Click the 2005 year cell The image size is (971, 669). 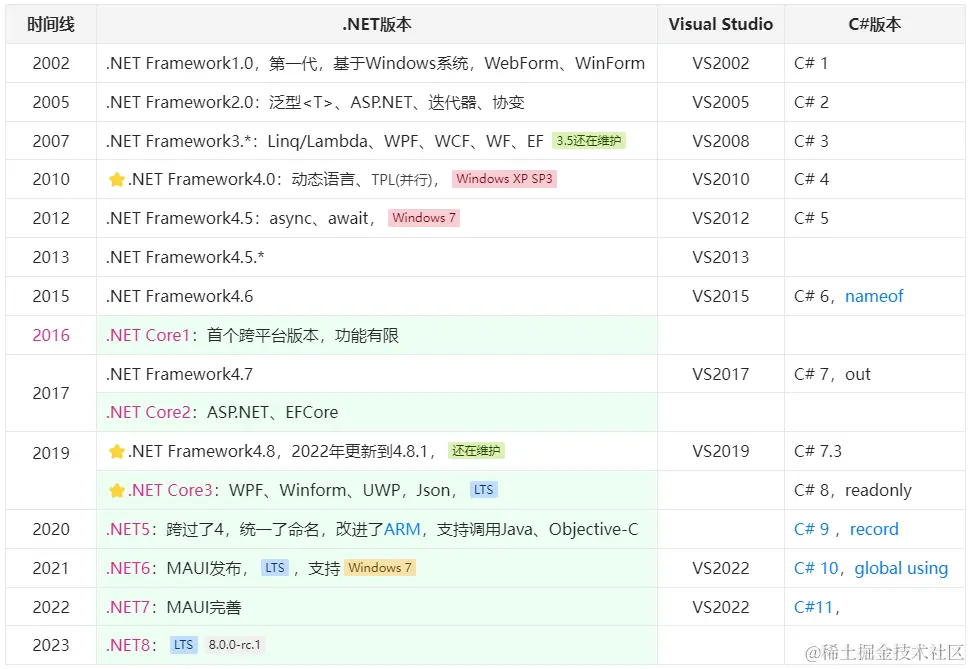(51, 102)
